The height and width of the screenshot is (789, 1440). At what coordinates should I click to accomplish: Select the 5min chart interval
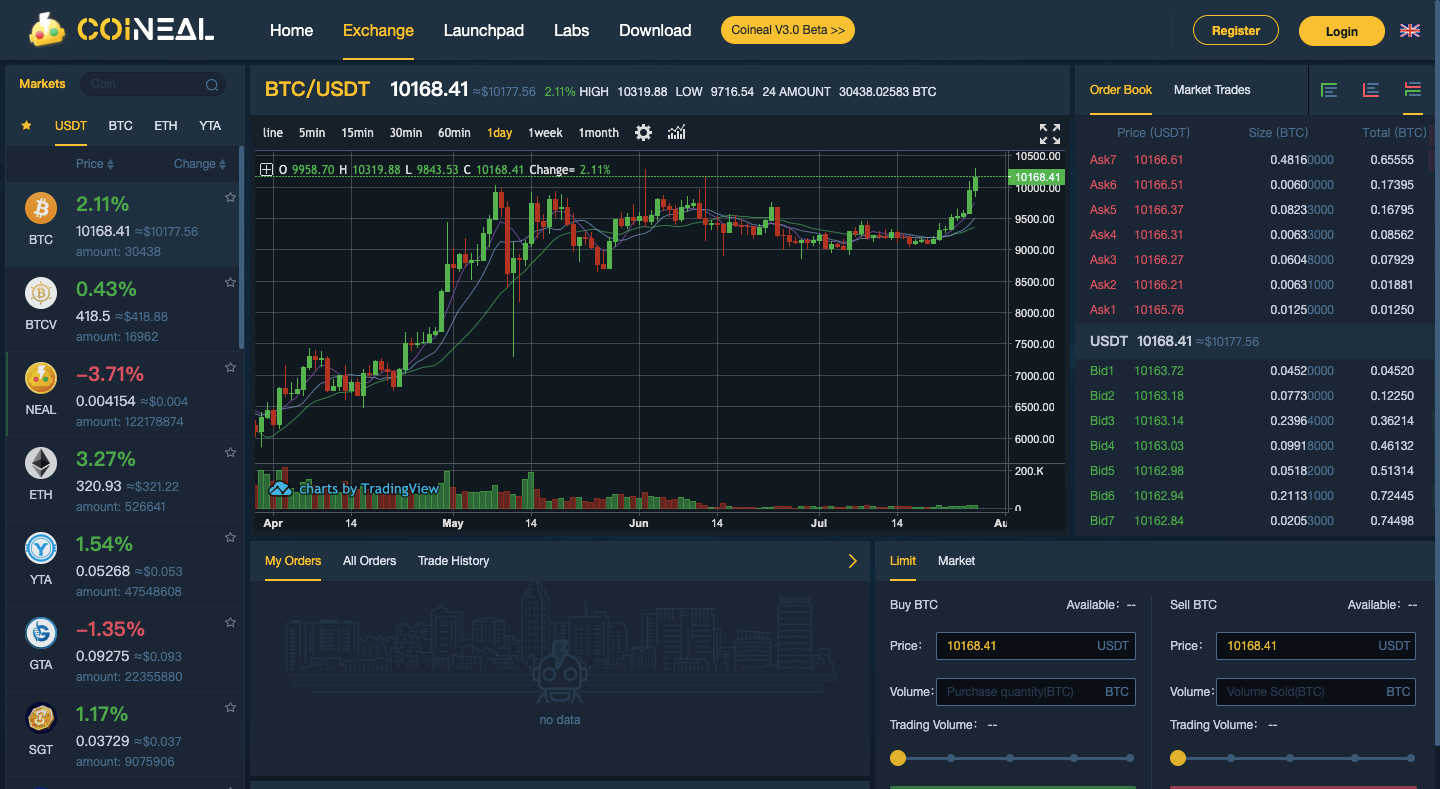point(312,133)
